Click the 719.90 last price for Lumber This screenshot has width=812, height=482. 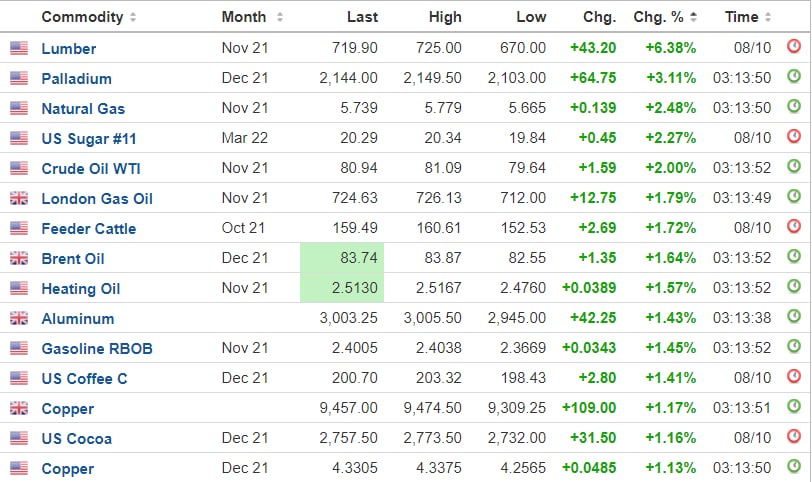(x=355, y=48)
